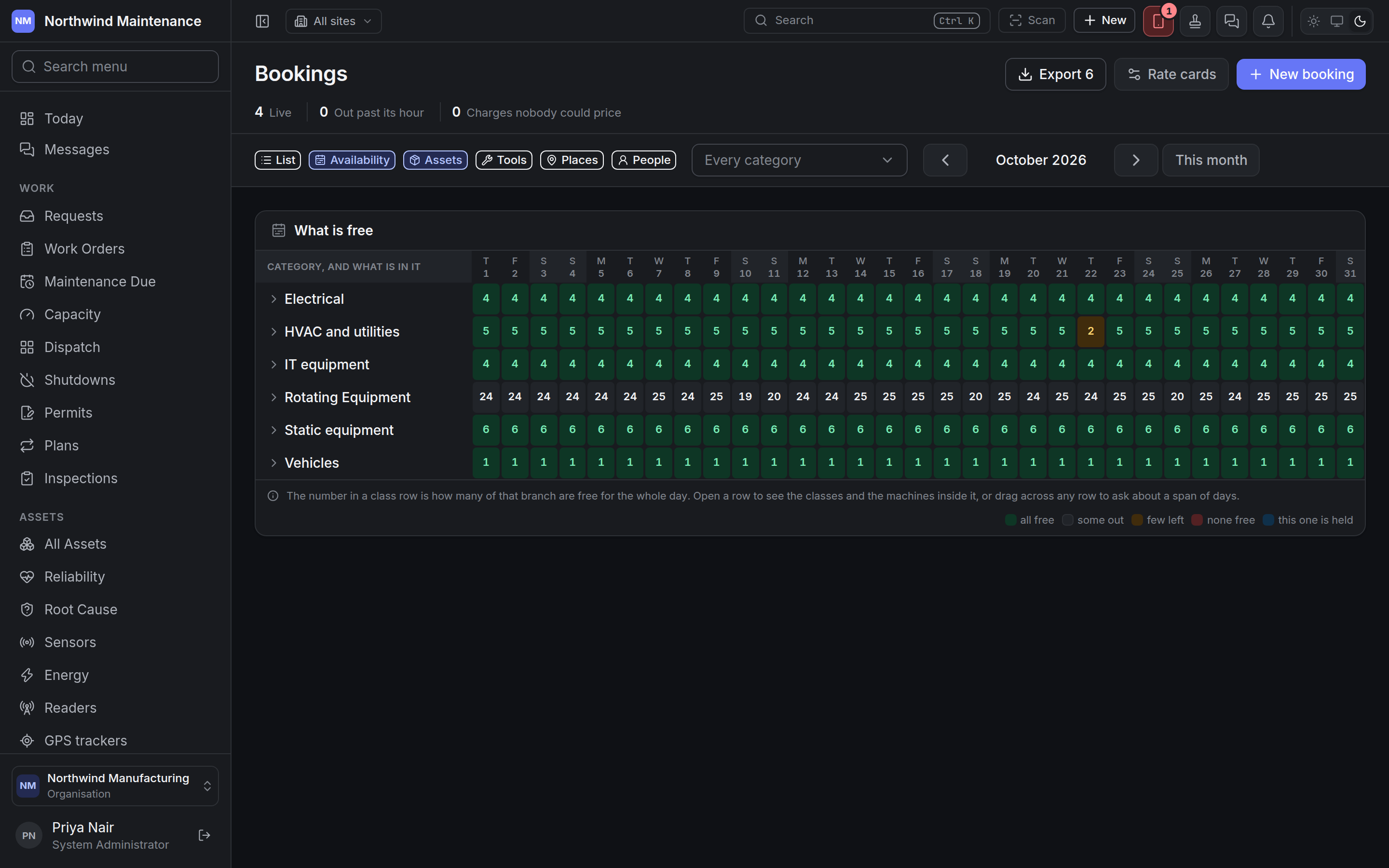Go to the next month
1389x868 pixels.
point(1136,160)
